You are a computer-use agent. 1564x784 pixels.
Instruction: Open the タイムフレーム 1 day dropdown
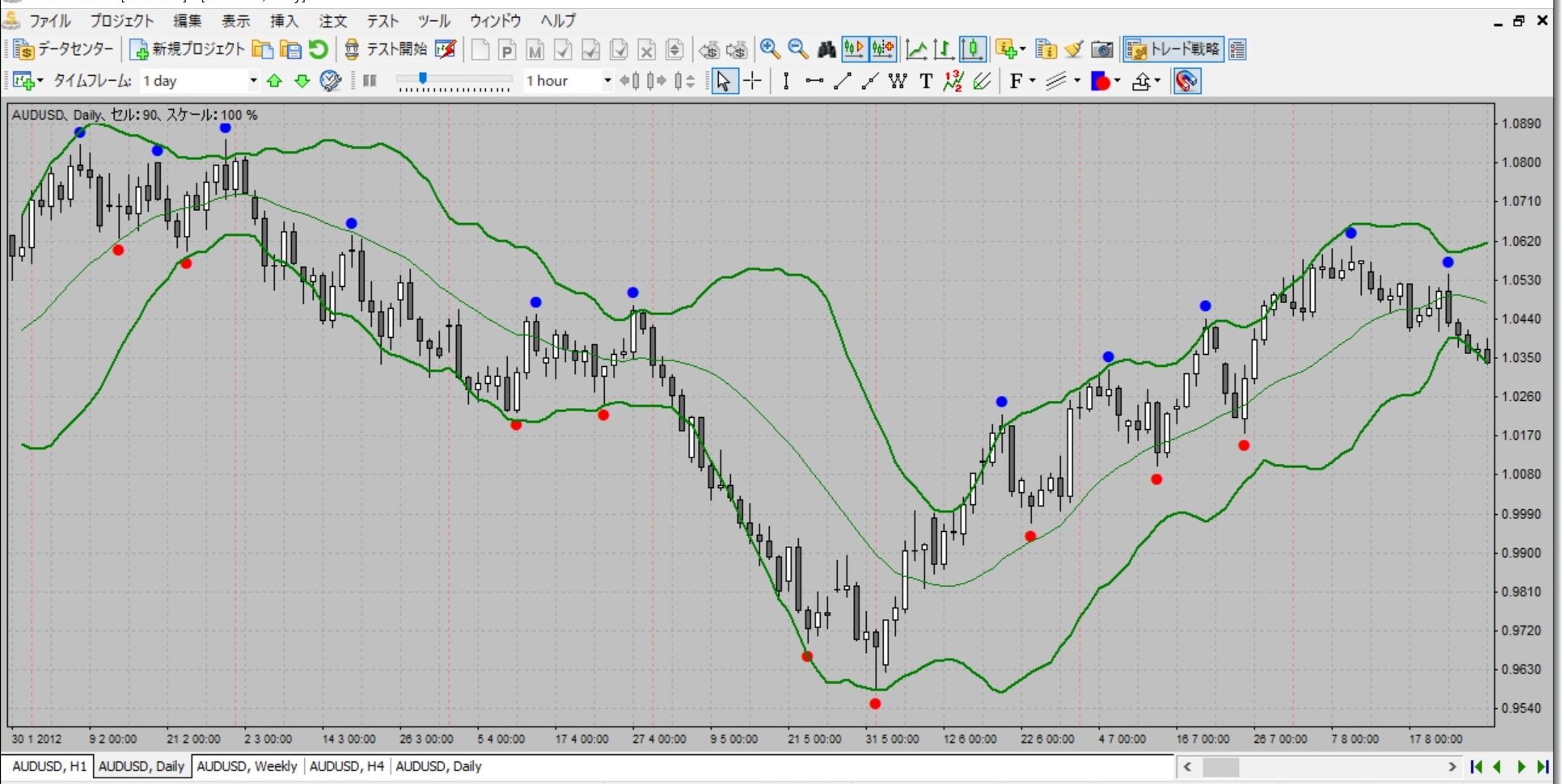[x=253, y=81]
